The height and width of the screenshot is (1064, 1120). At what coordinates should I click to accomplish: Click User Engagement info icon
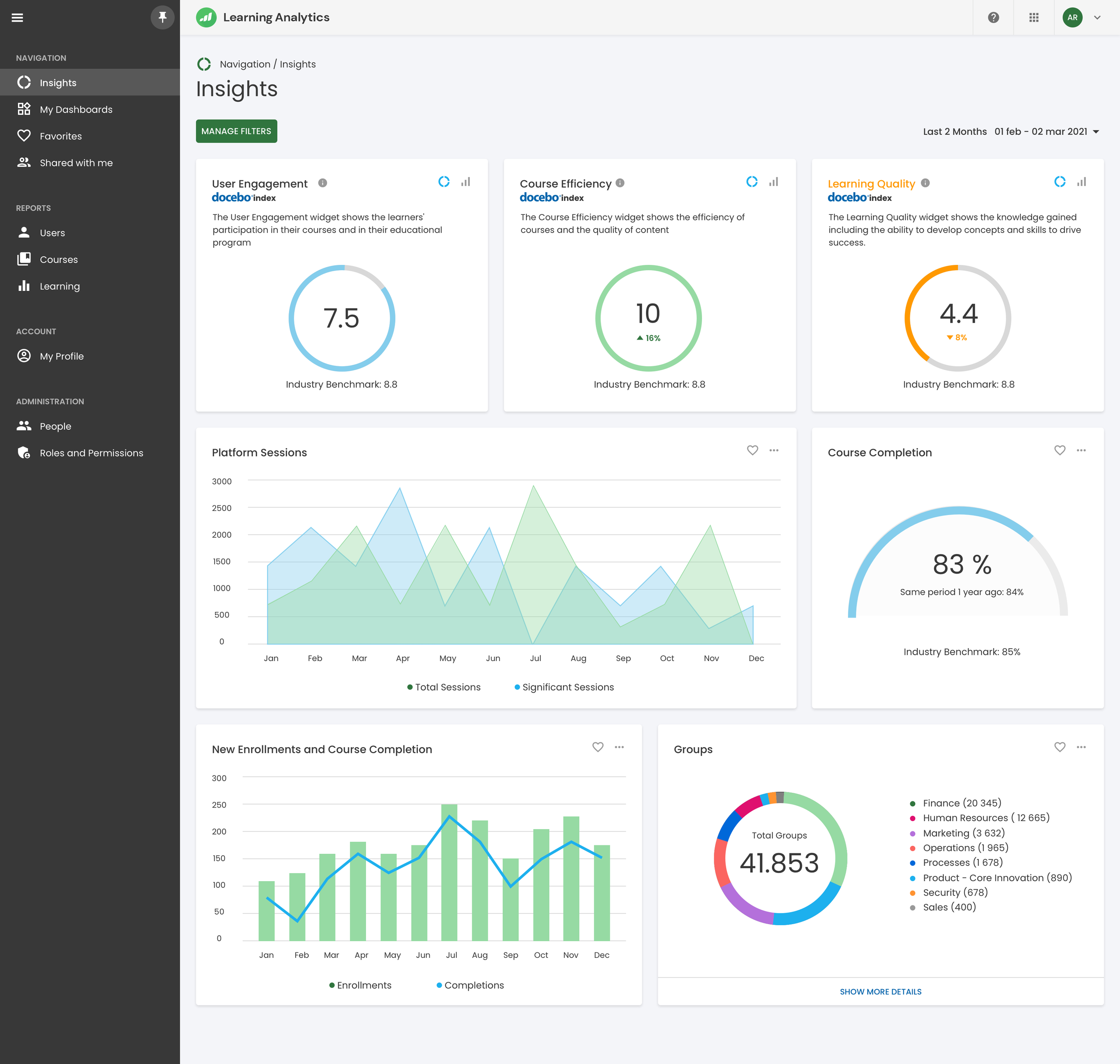click(x=323, y=182)
